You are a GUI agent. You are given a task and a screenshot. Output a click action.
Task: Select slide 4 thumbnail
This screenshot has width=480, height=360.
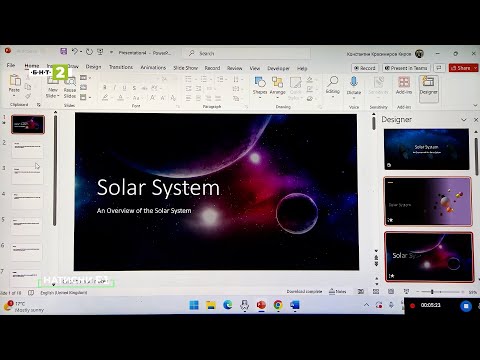[x=27, y=200]
